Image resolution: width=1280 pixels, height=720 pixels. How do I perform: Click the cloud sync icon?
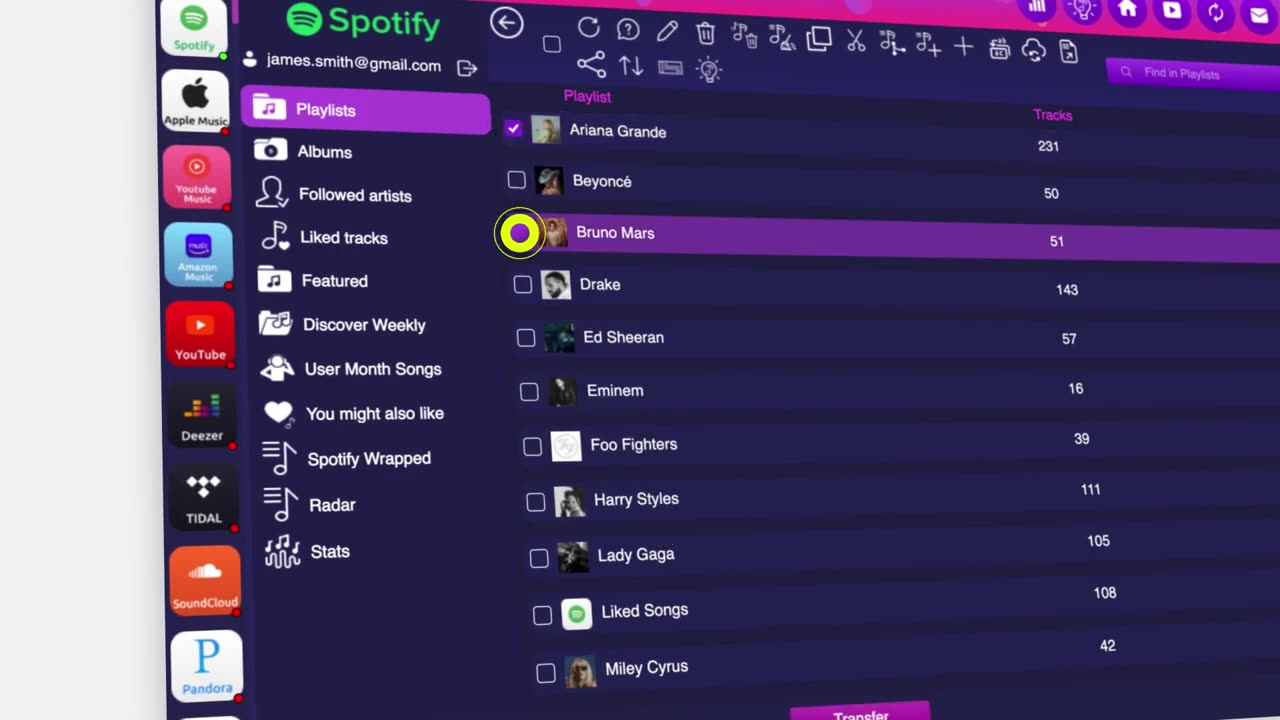pos(1034,50)
